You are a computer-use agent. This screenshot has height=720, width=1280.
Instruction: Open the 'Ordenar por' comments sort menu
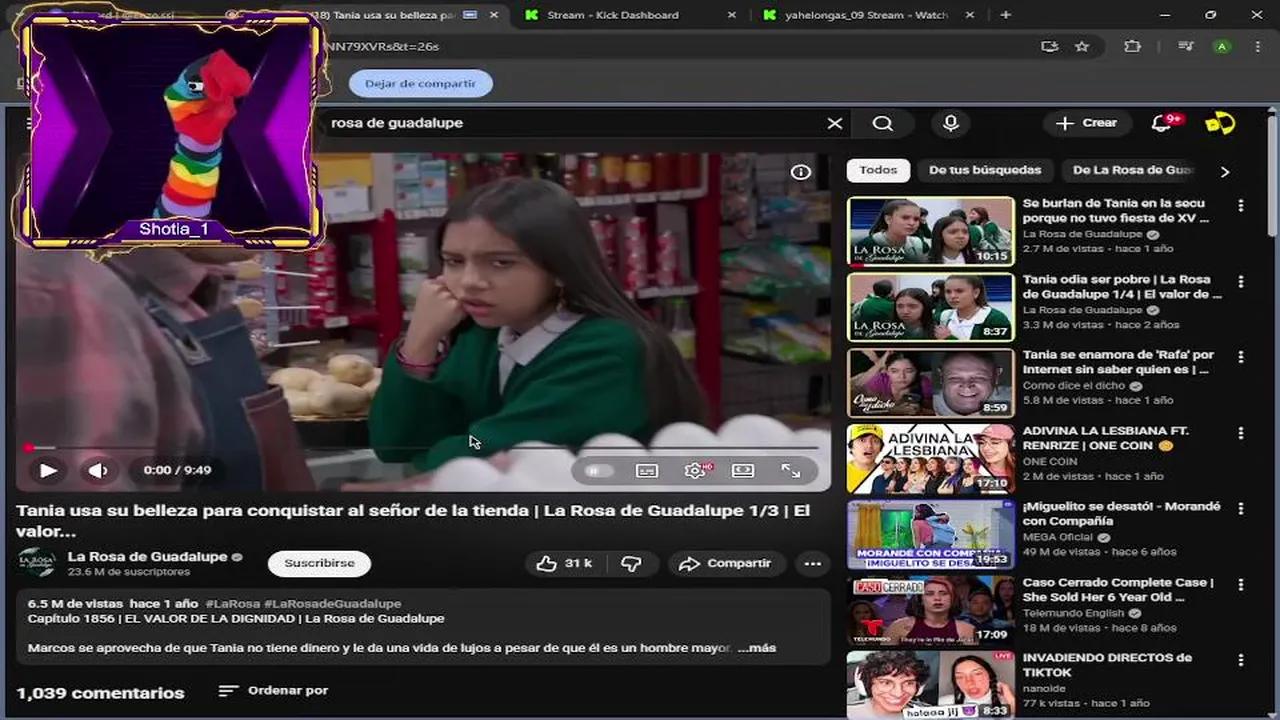pos(274,691)
